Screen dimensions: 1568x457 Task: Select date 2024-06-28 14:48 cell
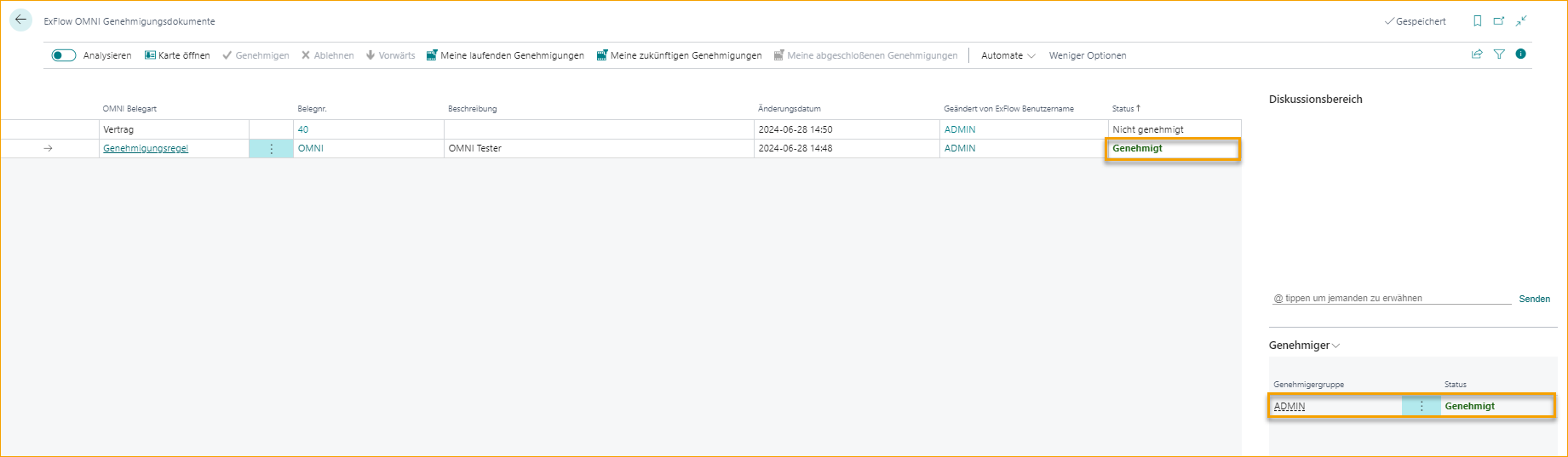[847, 148]
